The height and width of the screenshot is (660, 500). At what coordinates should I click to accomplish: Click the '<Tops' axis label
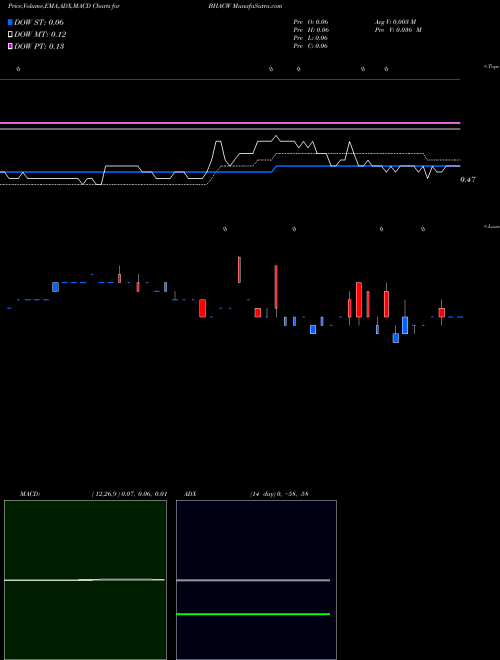tap(492, 67)
